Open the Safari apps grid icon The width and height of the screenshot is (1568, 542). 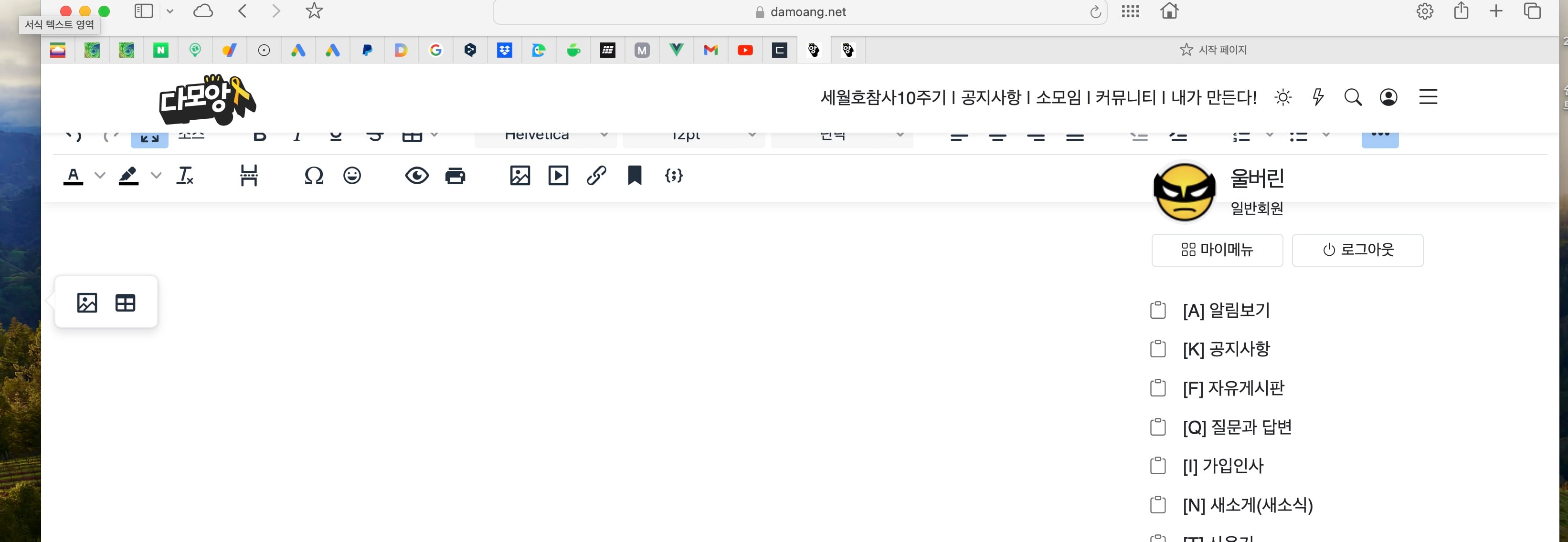pyautogui.click(x=1130, y=11)
